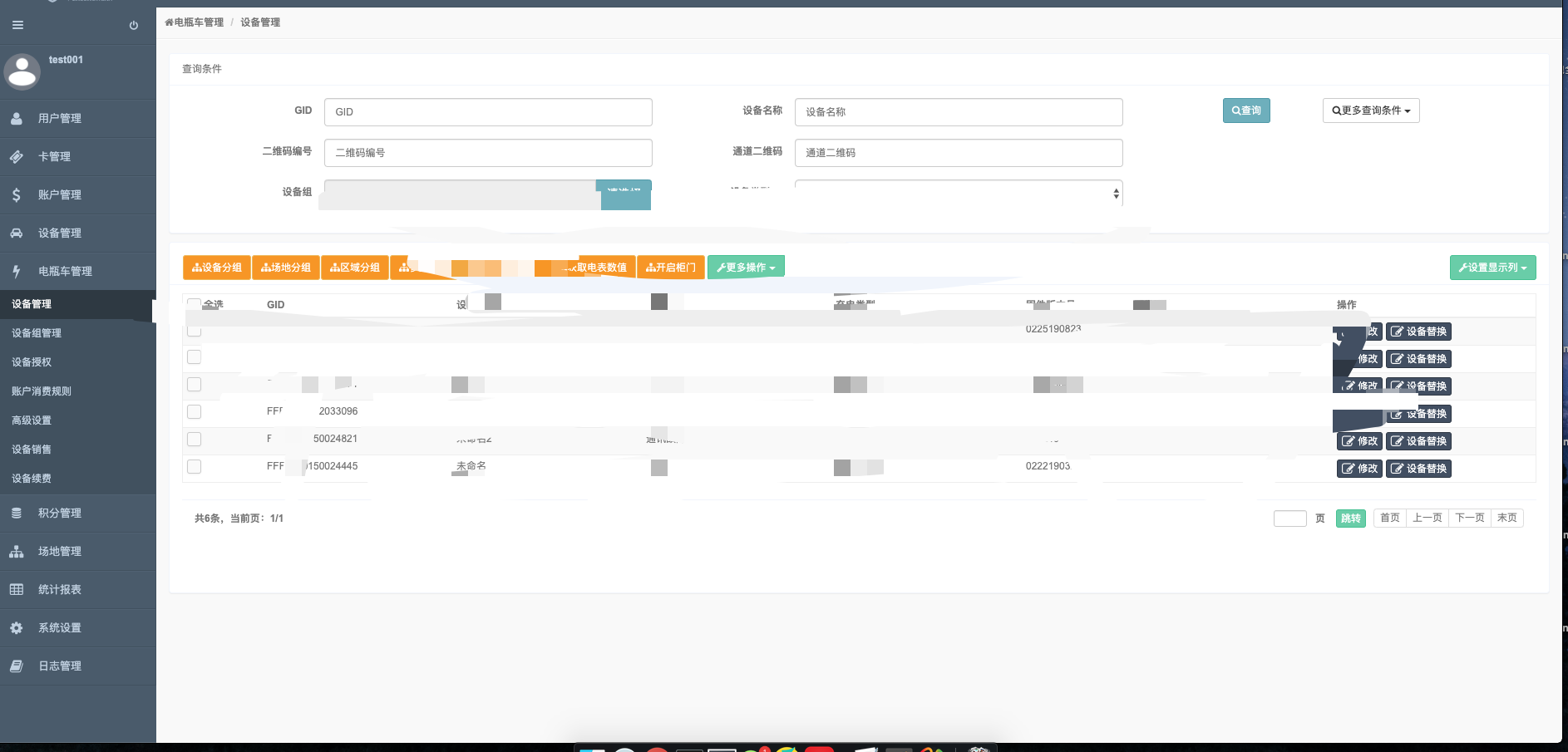
Task: Click 修改 in the 50024821 row
Action: pyautogui.click(x=1359, y=441)
